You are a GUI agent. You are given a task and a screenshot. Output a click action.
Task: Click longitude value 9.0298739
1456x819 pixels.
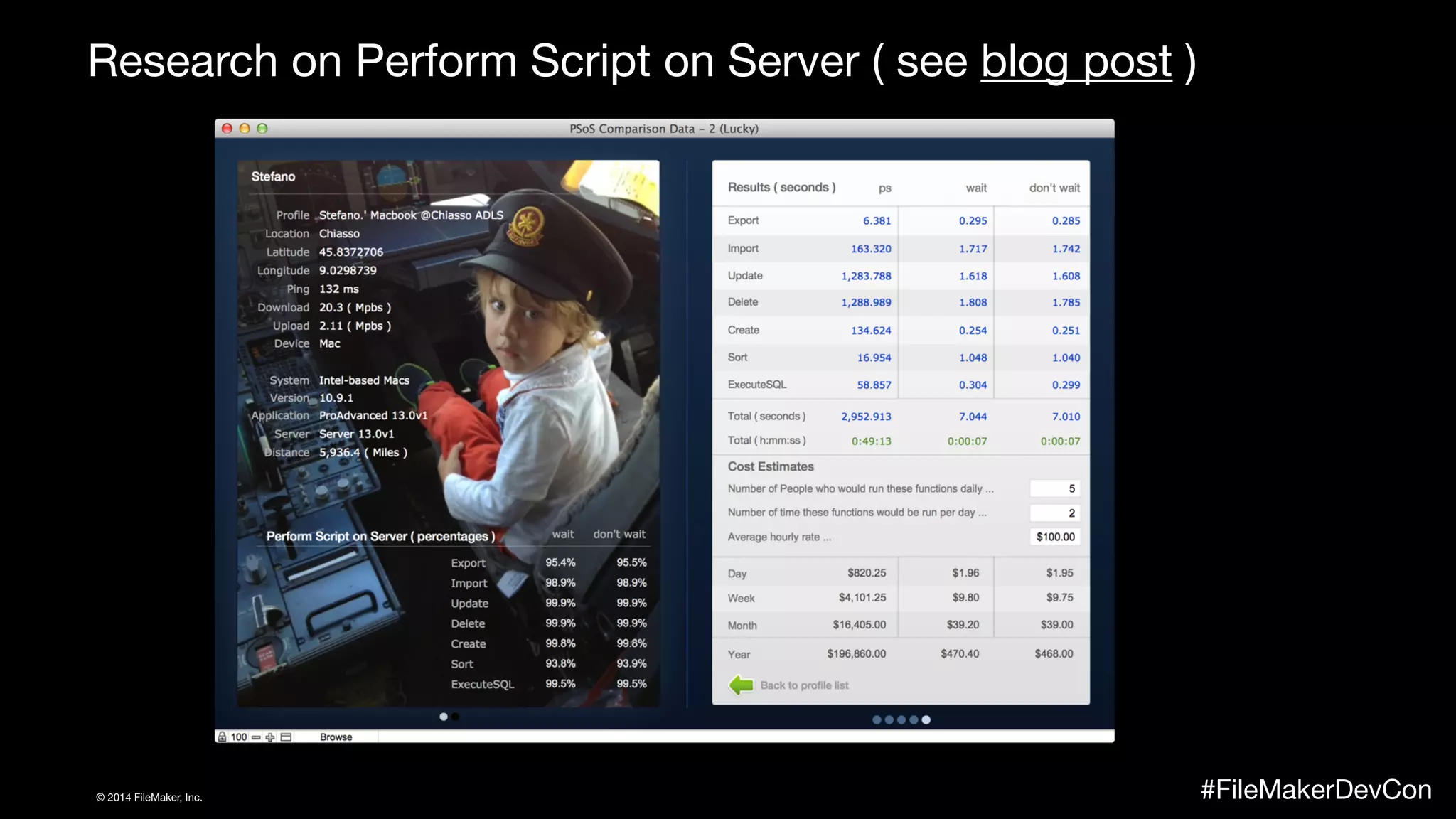[x=348, y=270]
